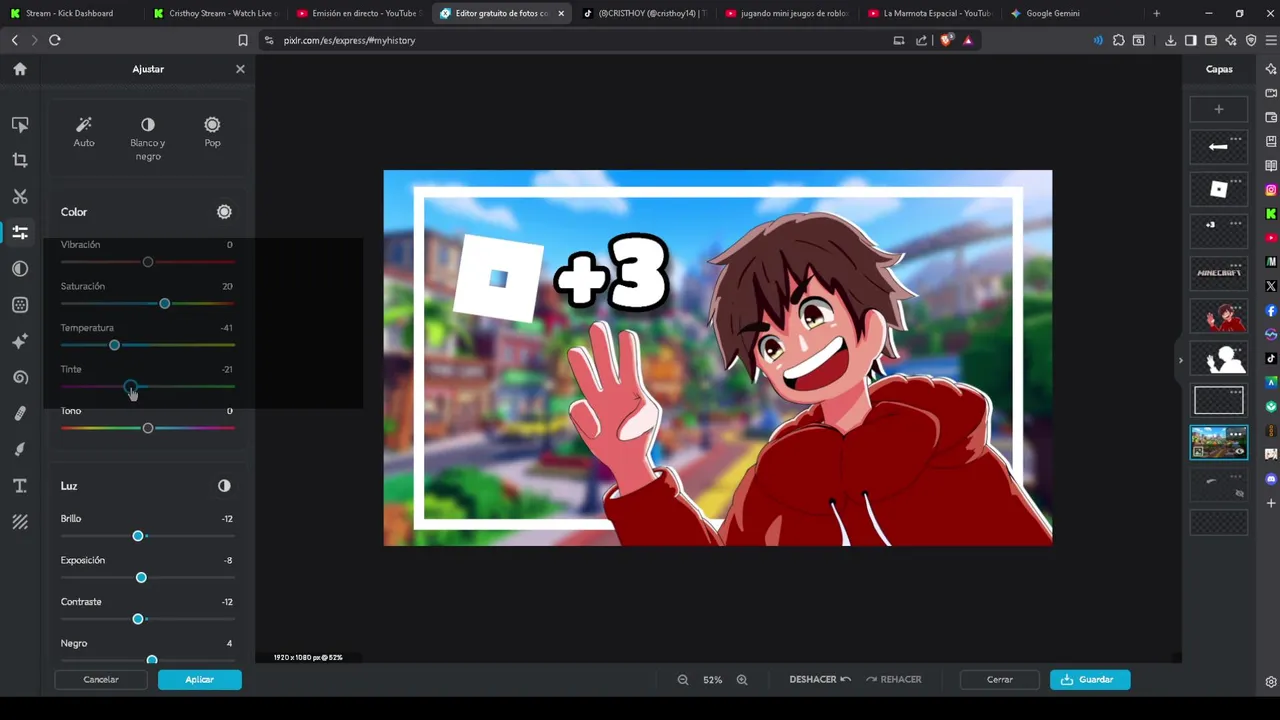This screenshot has height=720, width=1280.
Task: Select the Liquify spiral tool
Action: 20,377
